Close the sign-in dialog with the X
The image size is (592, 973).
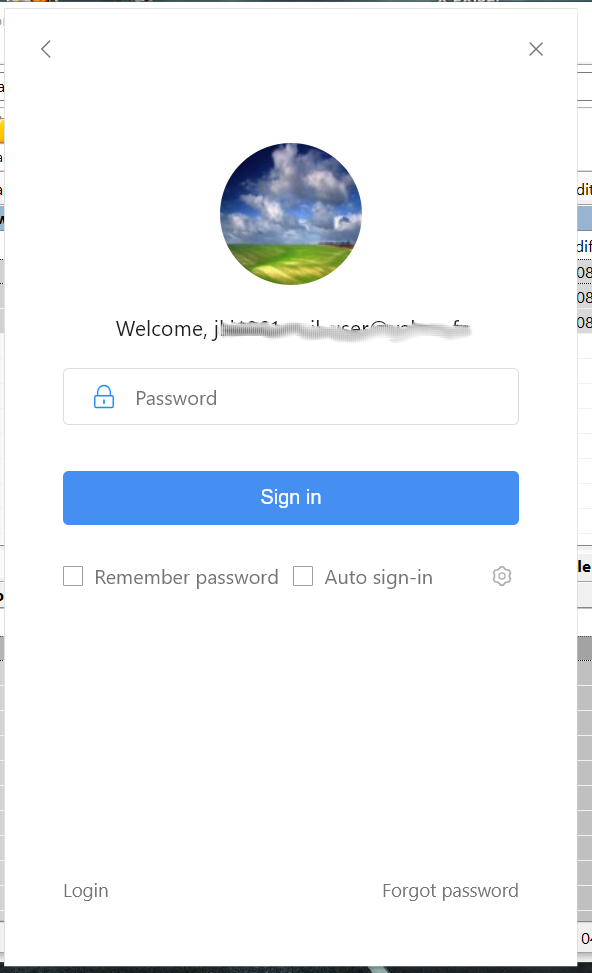pos(536,49)
